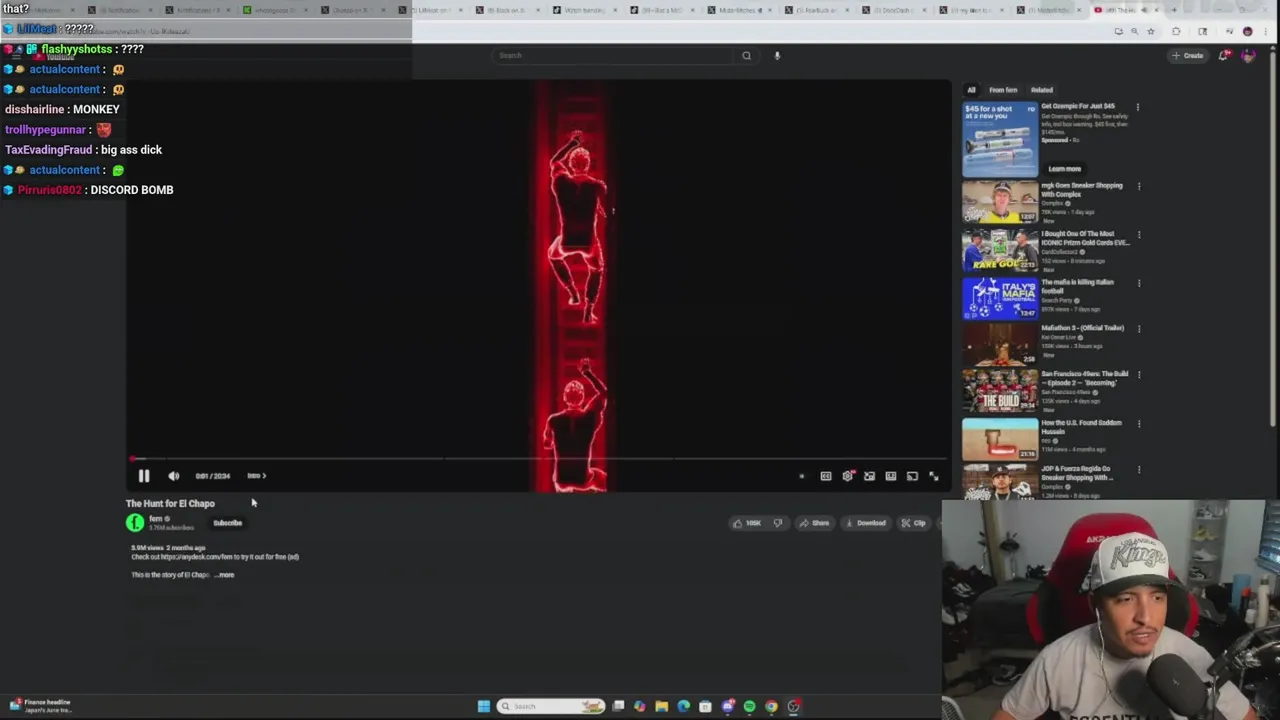The height and width of the screenshot is (720, 1280).
Task: Open Google Chrome from the taskbar
Action: tap(771, 706)
